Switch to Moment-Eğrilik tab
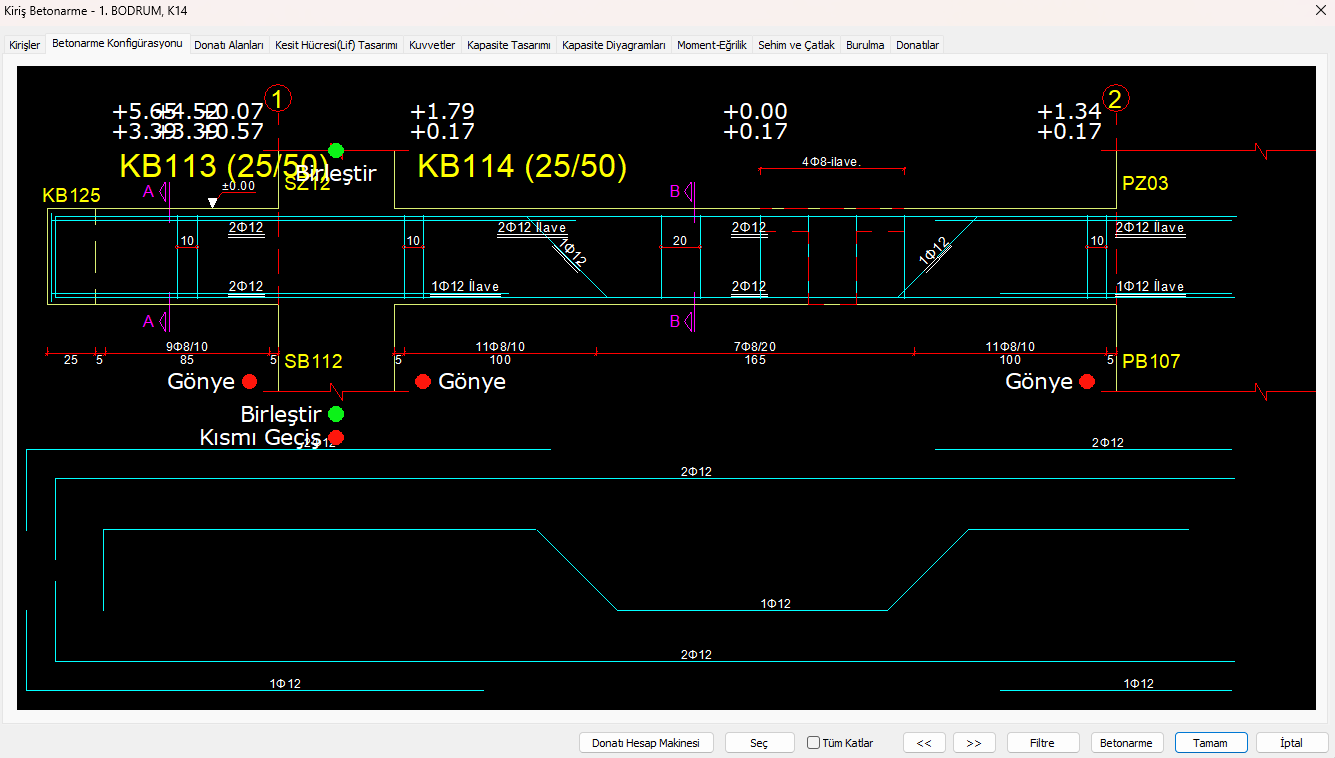Viewport: 1335px width, 758px height. click(712, 45)
